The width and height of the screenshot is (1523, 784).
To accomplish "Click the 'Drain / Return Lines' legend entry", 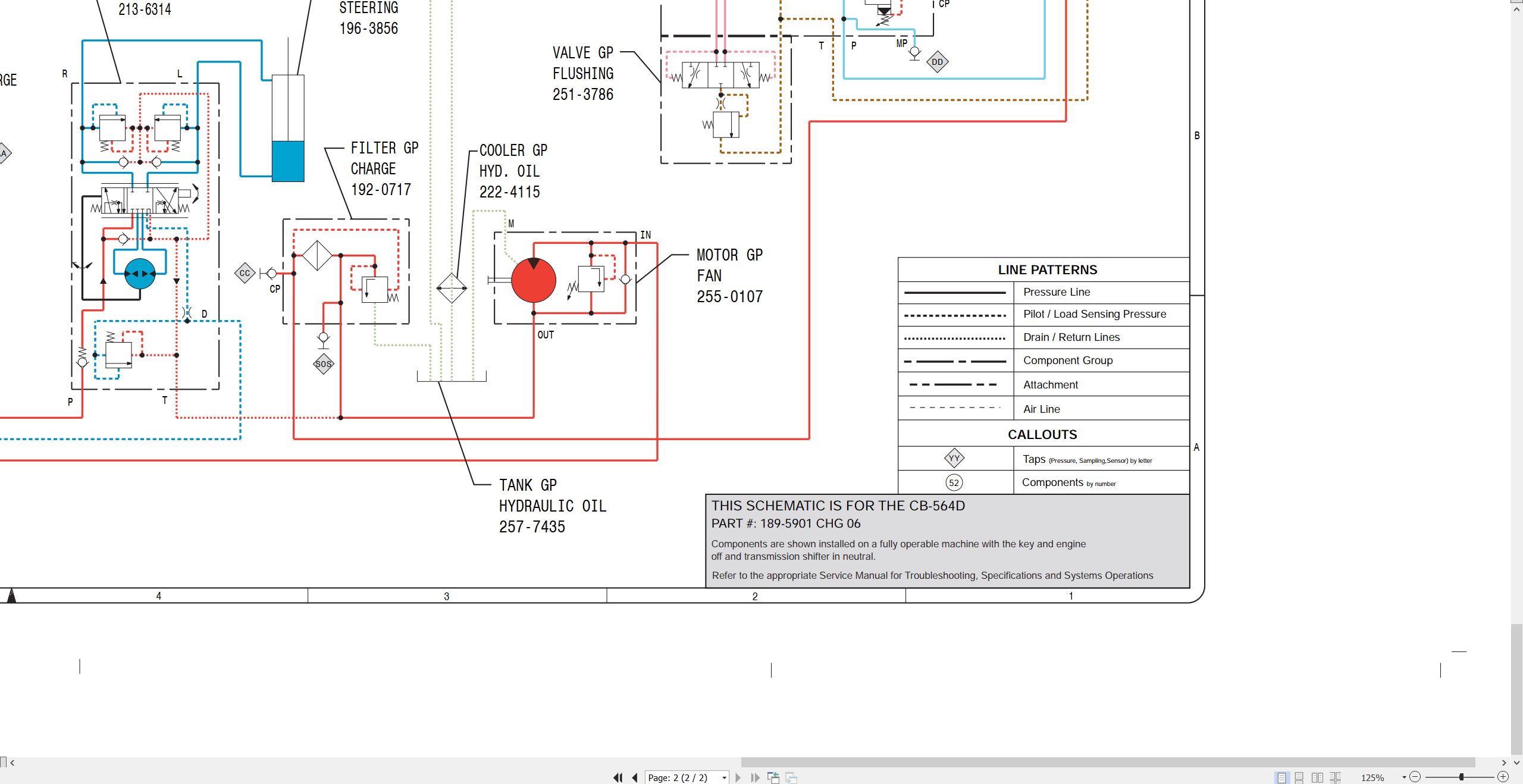I will pos(1071,337).
